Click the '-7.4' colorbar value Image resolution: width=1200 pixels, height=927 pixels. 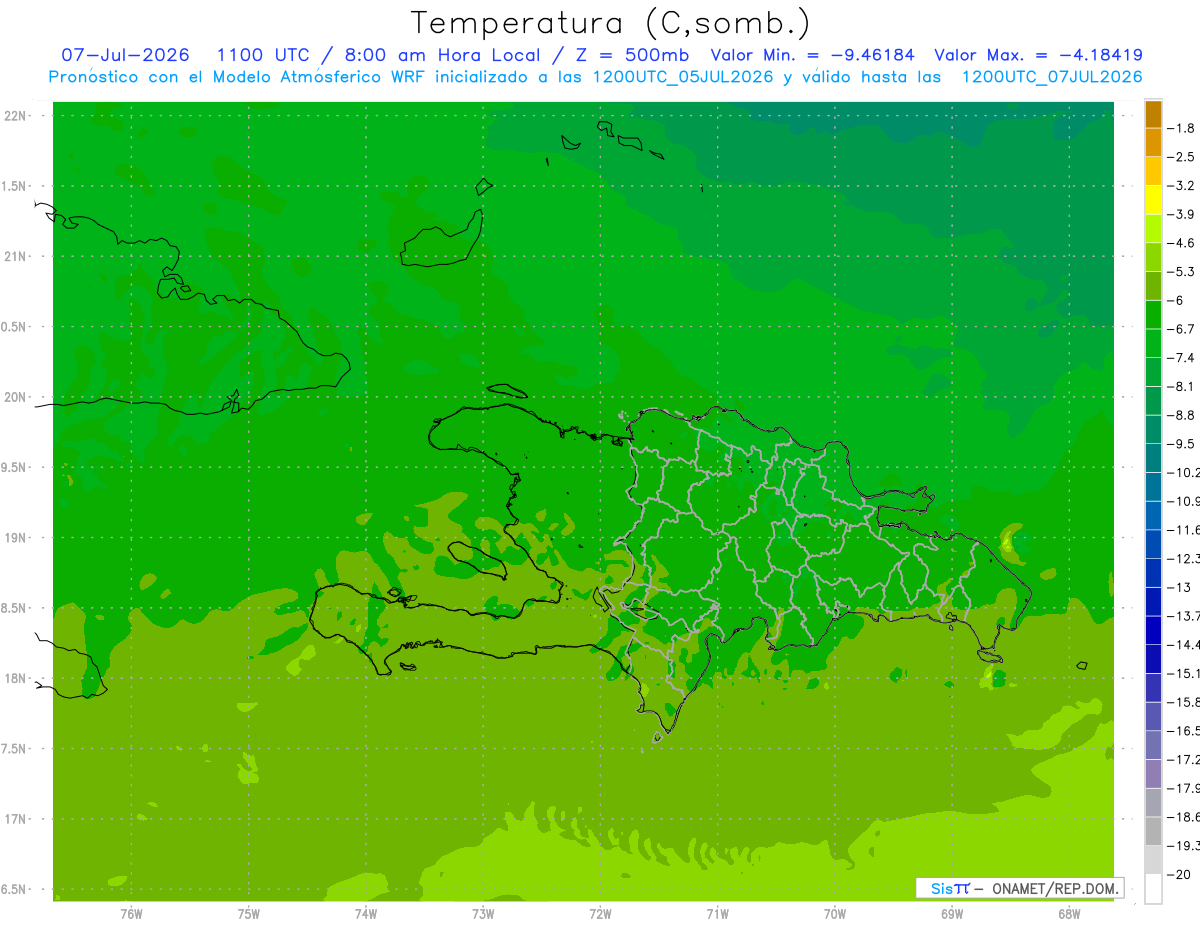pos(1182,358)
